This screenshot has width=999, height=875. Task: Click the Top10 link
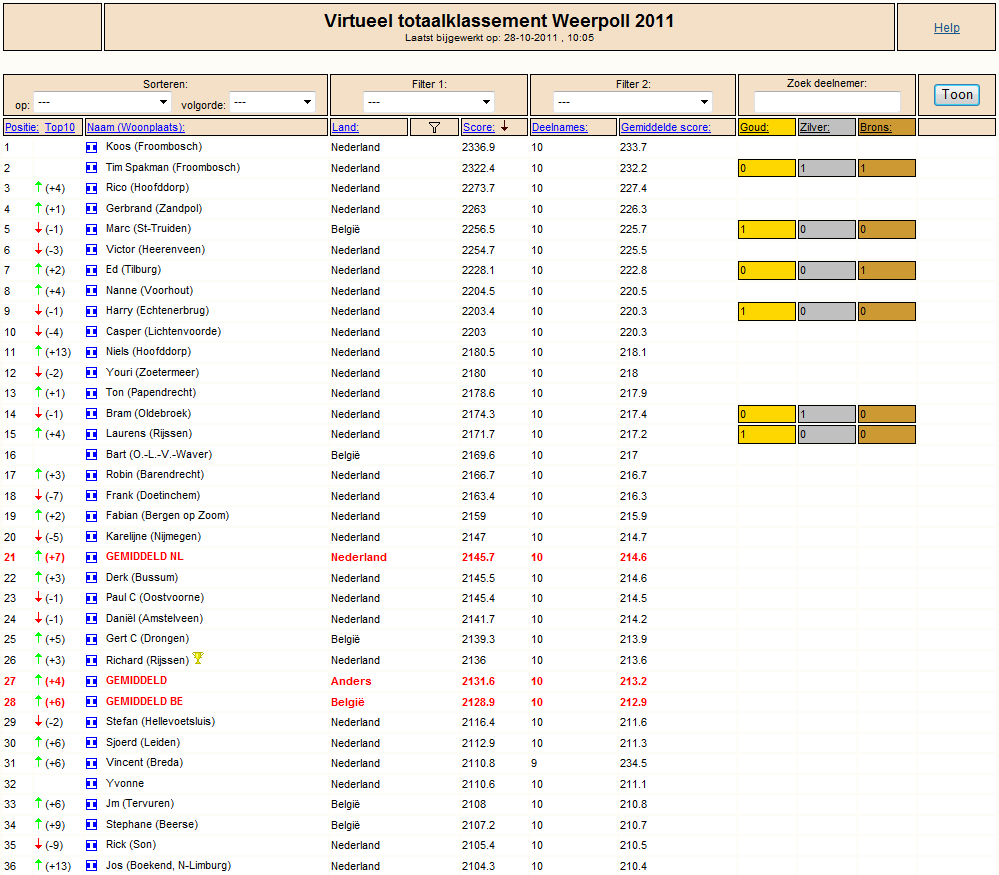point(60,127)
